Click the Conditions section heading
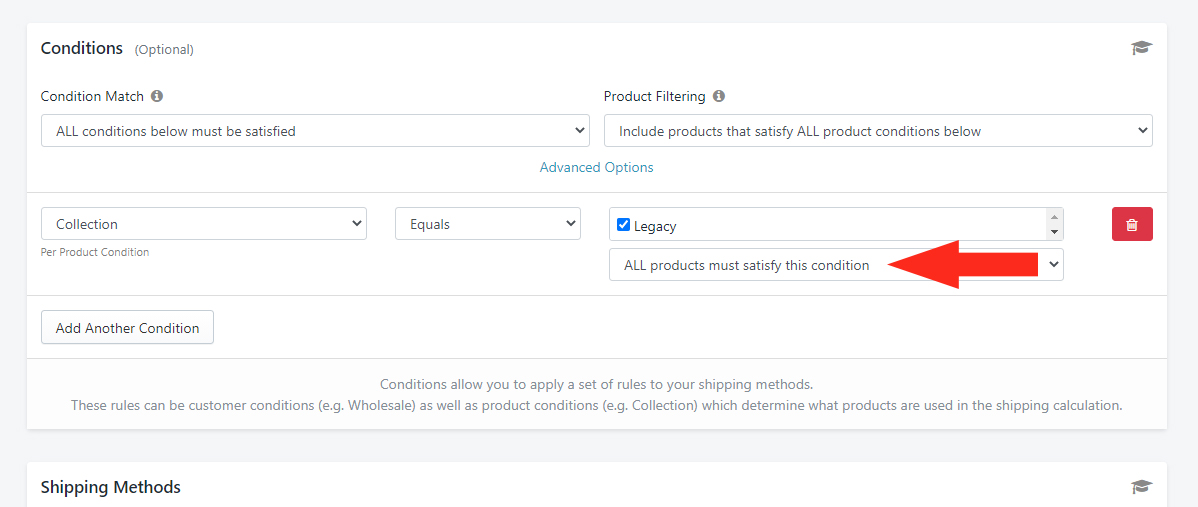The height and width of the screenshot is (507, 1198). point(82,48)
